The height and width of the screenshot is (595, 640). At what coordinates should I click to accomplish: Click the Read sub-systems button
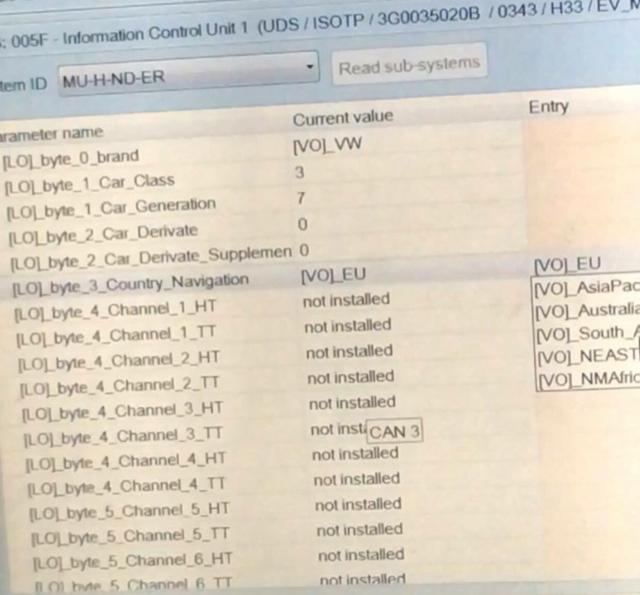(x=409, y=65)
